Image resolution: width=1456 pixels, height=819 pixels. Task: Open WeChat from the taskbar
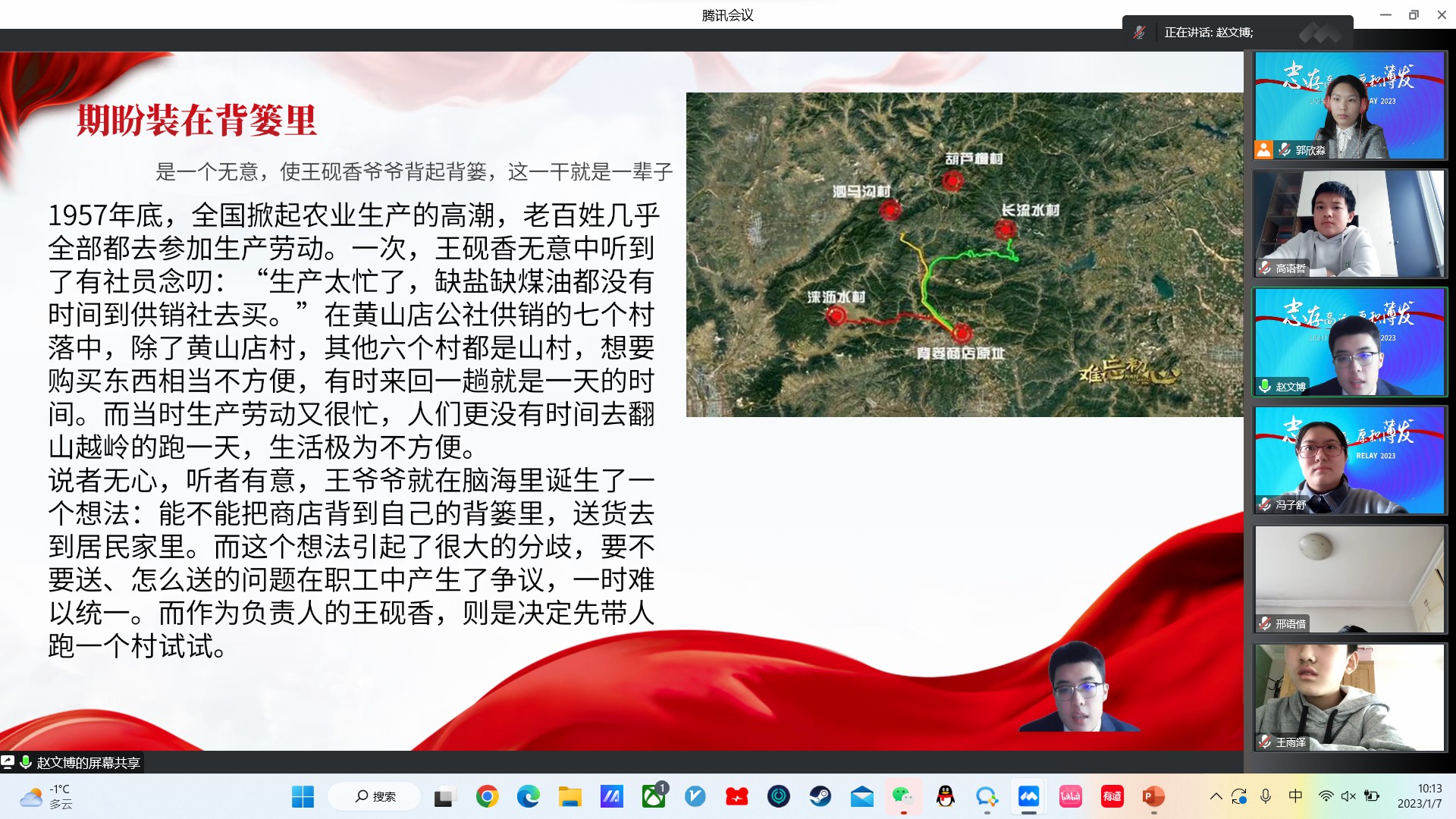pyautogui.click(x=902, y=796)
